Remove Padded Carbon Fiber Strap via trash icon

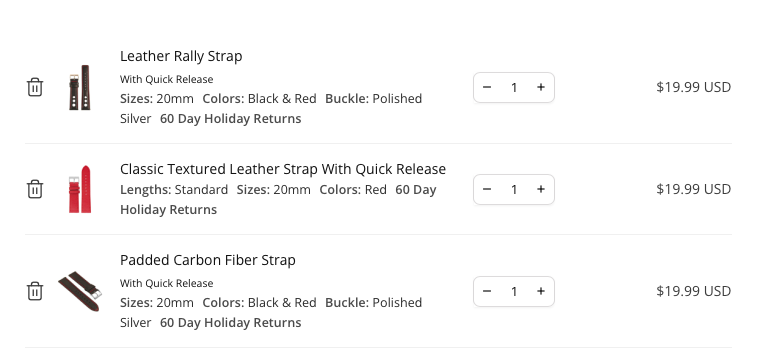point(35,291)
